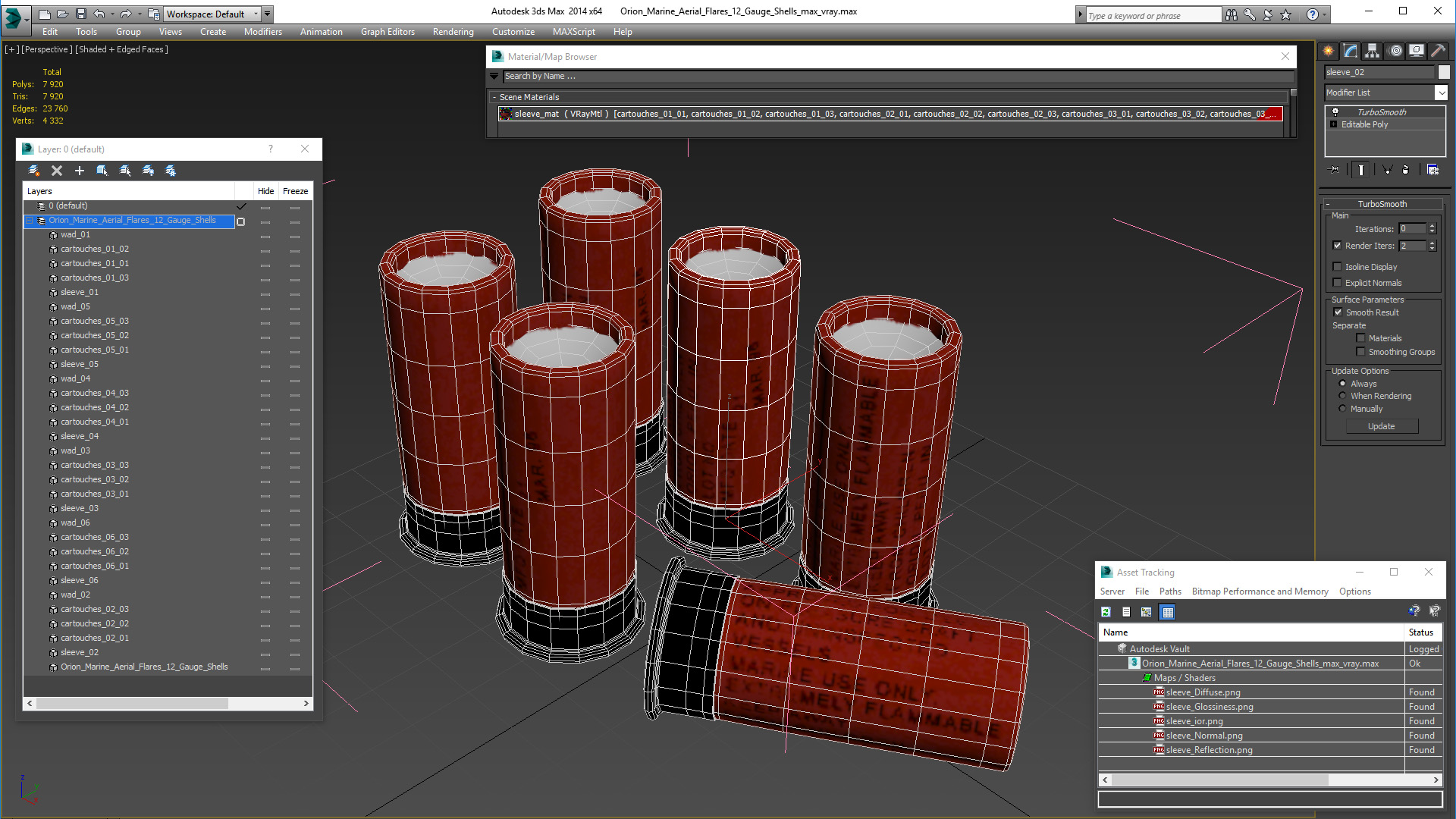Toggle Smooth Result checkbox
This screenshot has height=819, width=1456.
pos(1338,312)
